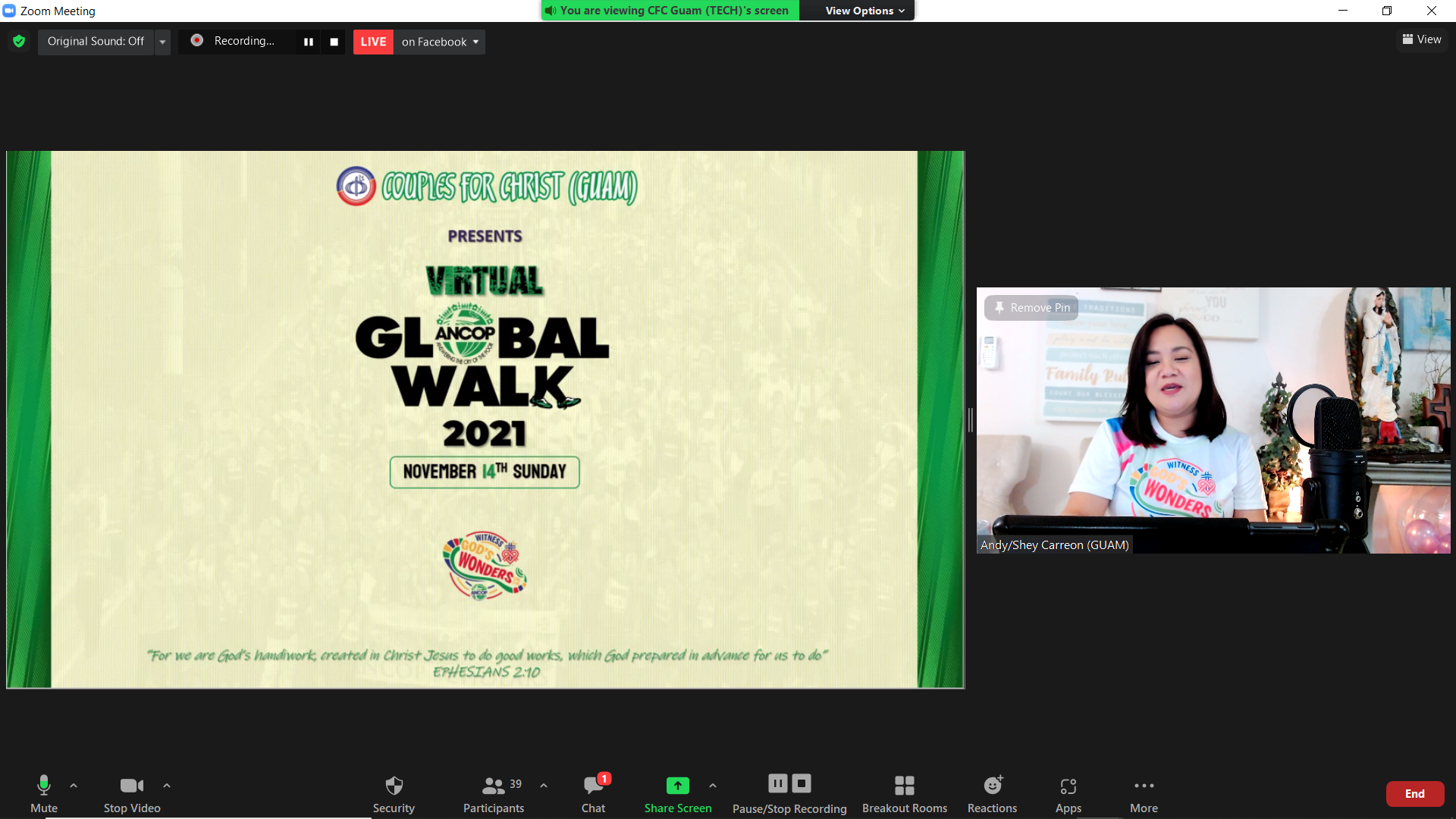Screen dimensions: 1456x819
Task: Grab the panel divider handle
Action: 970,420
